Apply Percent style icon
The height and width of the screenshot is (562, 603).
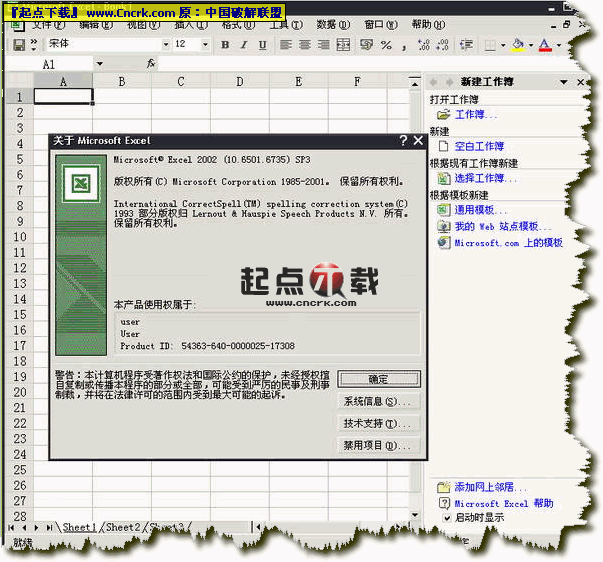[386, 45]
